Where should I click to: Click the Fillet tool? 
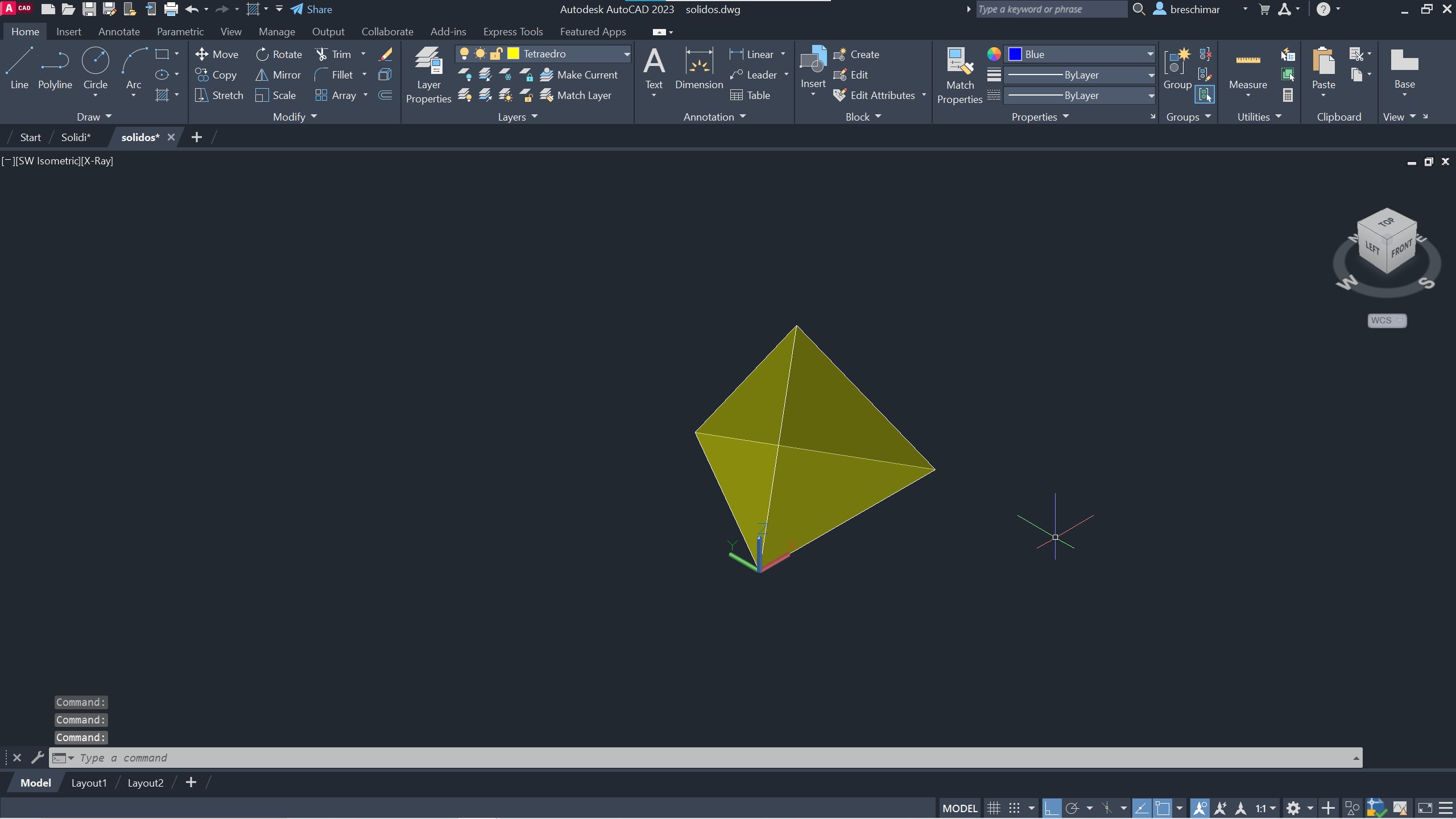(x=334, y=75)
